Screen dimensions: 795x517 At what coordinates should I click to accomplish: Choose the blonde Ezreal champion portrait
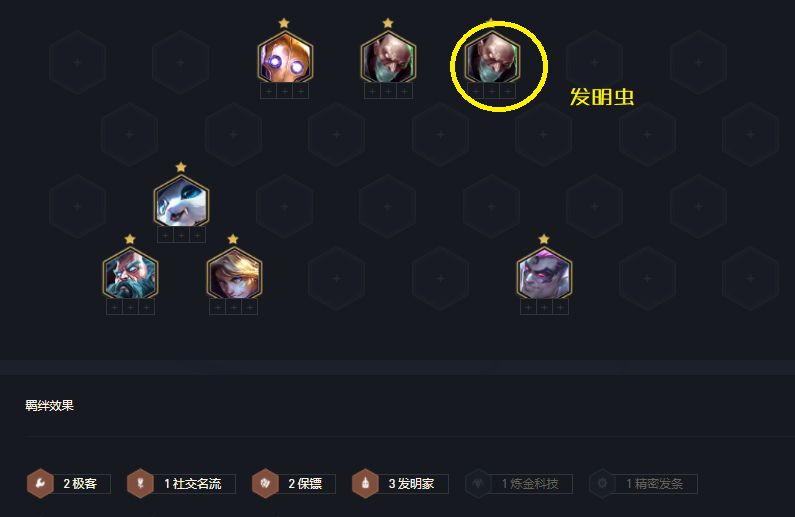pyautogui.click(x=234, y=273)
